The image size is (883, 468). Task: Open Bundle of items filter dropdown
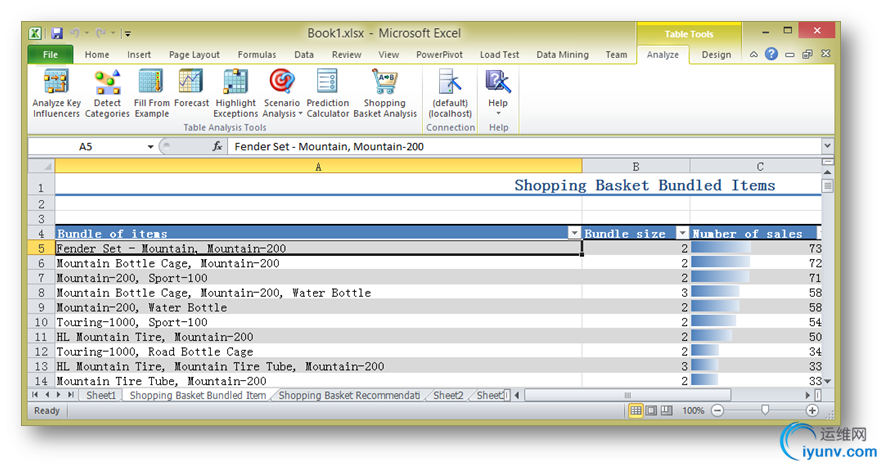coord(574,233)
